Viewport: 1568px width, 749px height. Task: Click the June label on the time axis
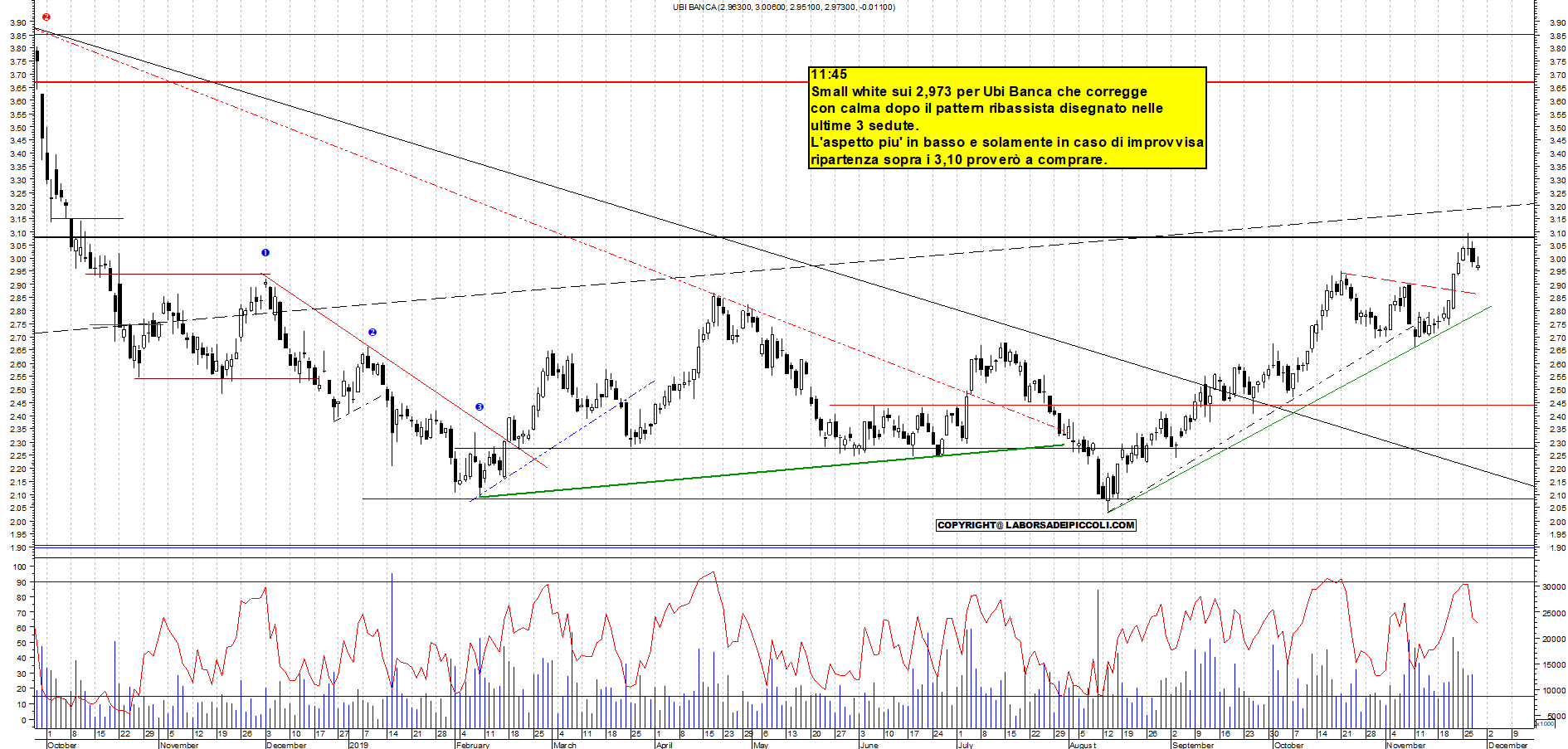click(869, 745)
